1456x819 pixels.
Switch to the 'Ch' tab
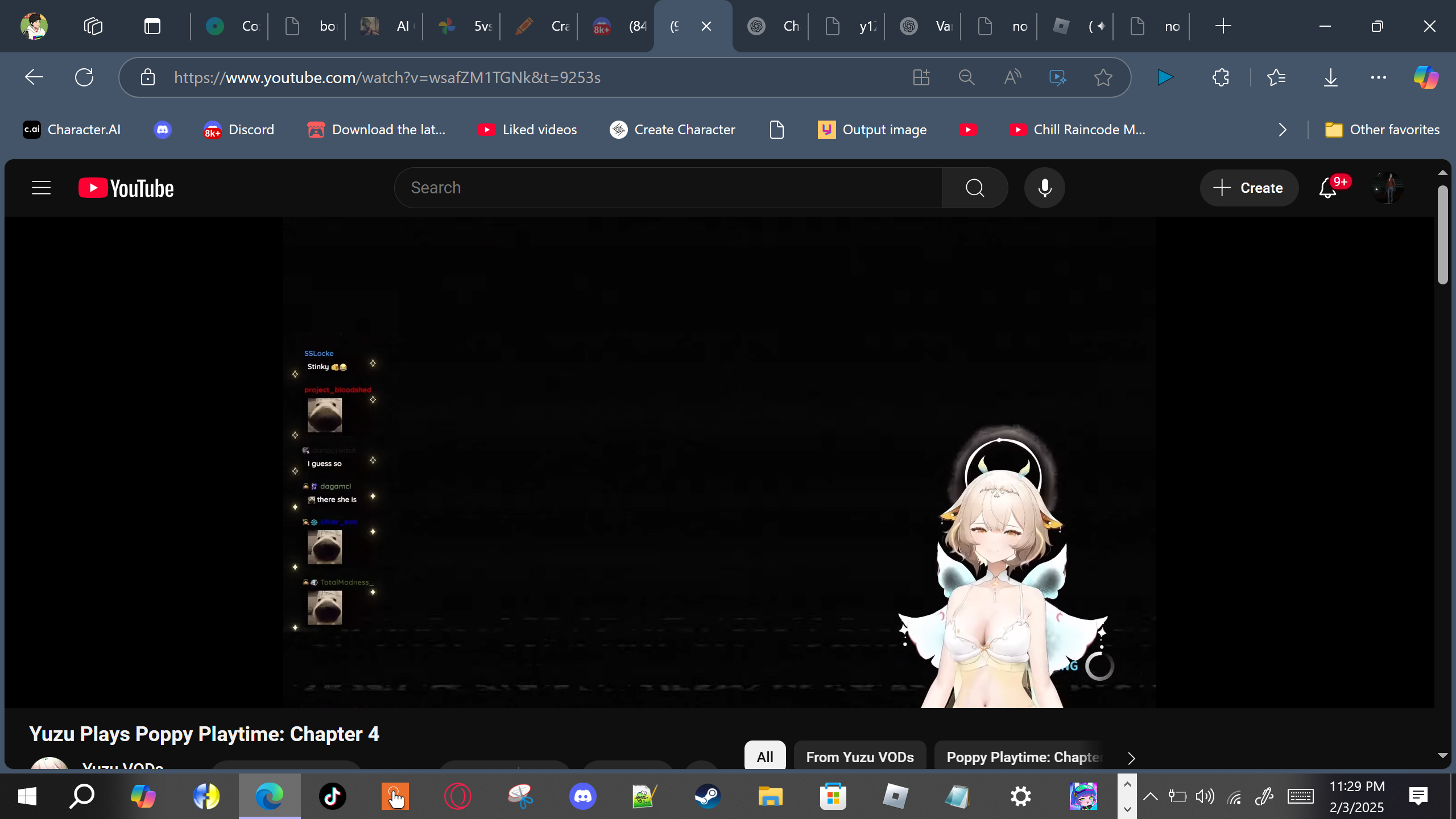[x=771, y=26]
